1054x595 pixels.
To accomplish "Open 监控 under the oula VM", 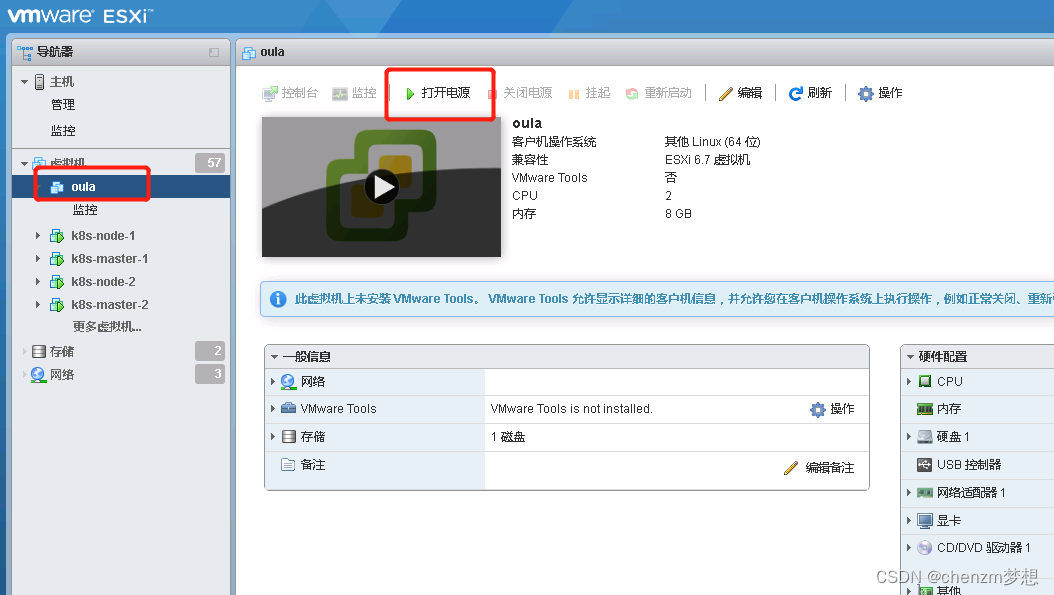I will click(85, 210).
